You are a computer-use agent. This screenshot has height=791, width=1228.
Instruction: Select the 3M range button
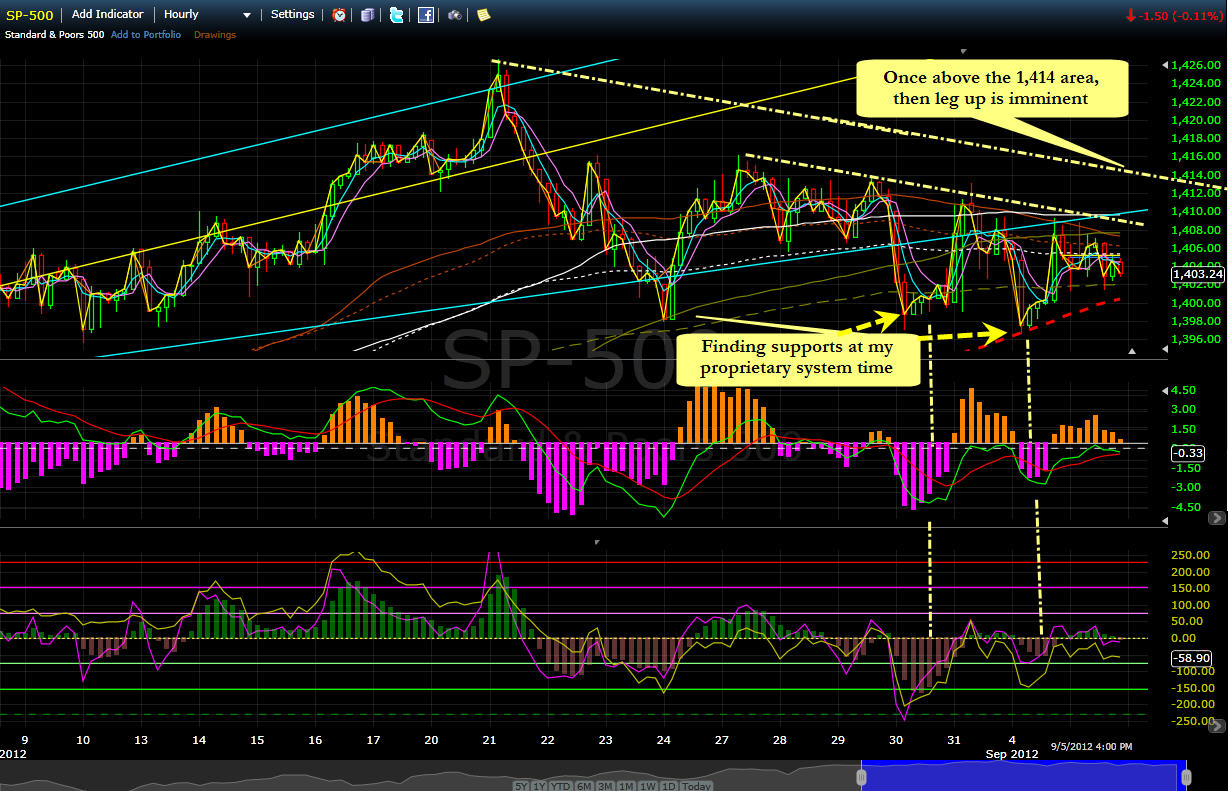tap(604, 786)
